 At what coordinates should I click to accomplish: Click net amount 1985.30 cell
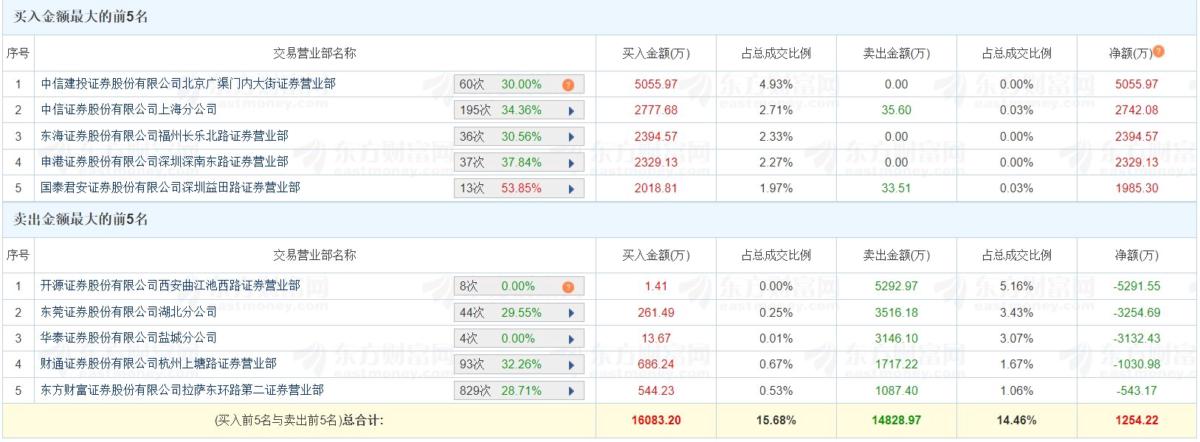(x=1136, y=188)
